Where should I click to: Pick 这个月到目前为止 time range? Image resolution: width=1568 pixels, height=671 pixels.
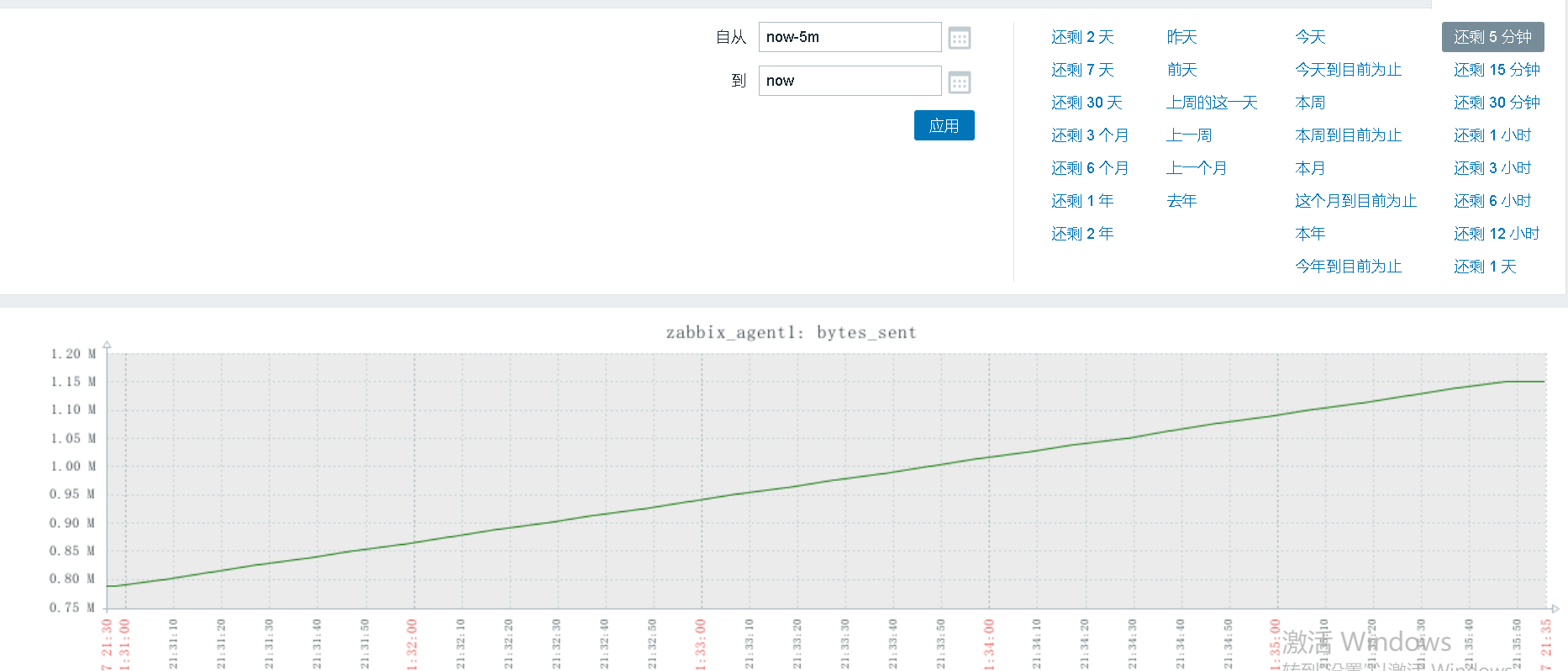pos(1355,201)
